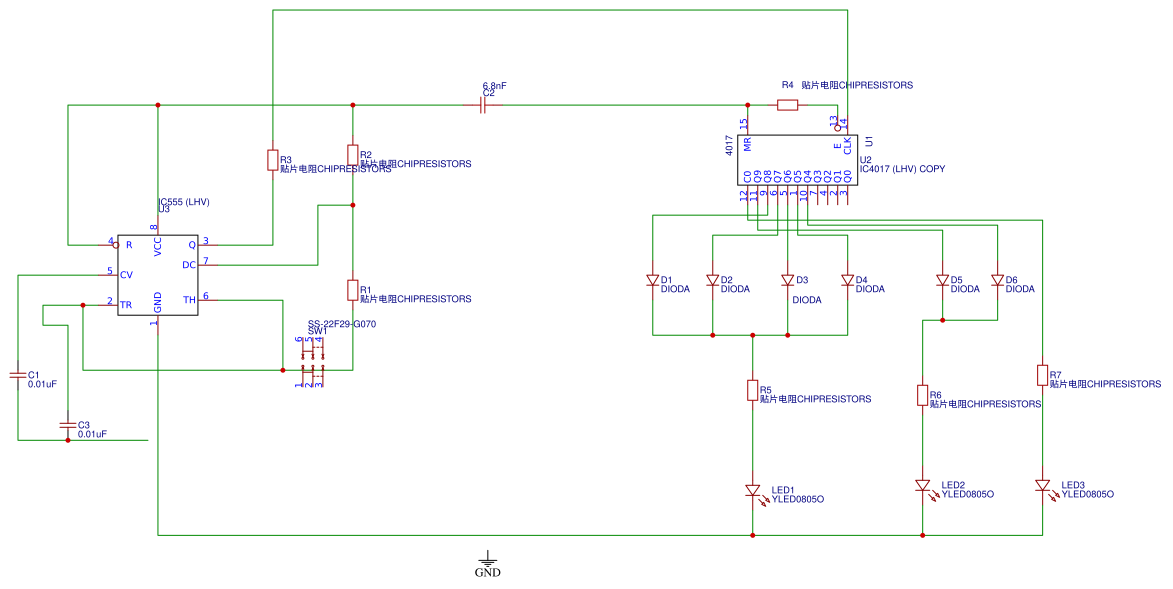The image size is (1173, 589).
Task: Select the C3 capacitor symbol
Action: [67, 424]
